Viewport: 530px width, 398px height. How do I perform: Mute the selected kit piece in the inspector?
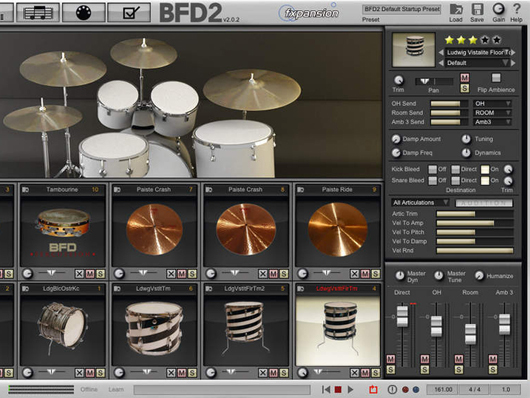pos(465,78)
